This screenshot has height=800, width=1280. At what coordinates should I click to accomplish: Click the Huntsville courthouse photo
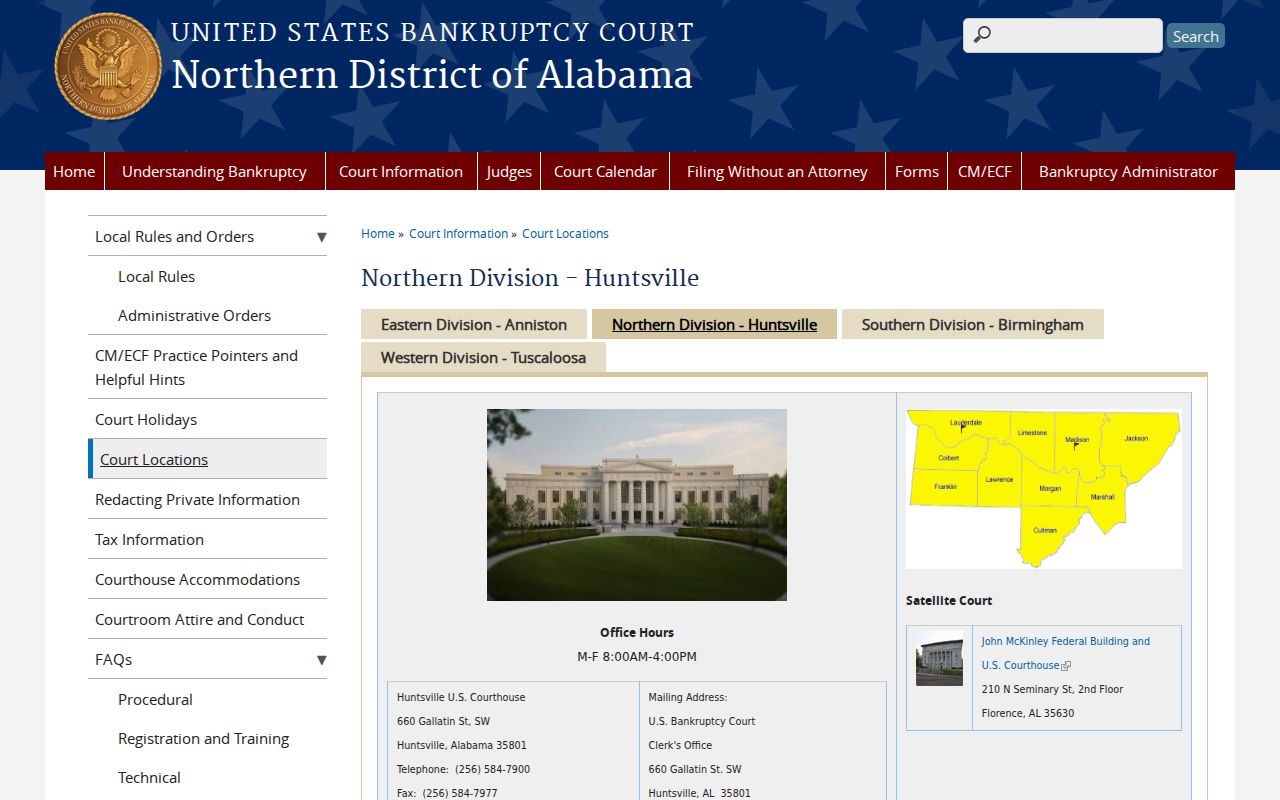637,505
